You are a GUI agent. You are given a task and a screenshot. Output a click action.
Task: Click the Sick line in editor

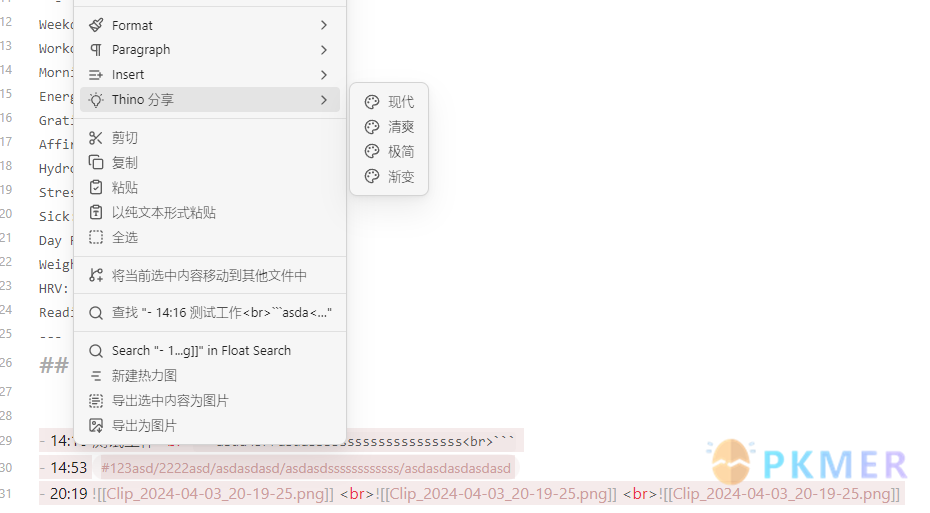[x=55, y=216]
